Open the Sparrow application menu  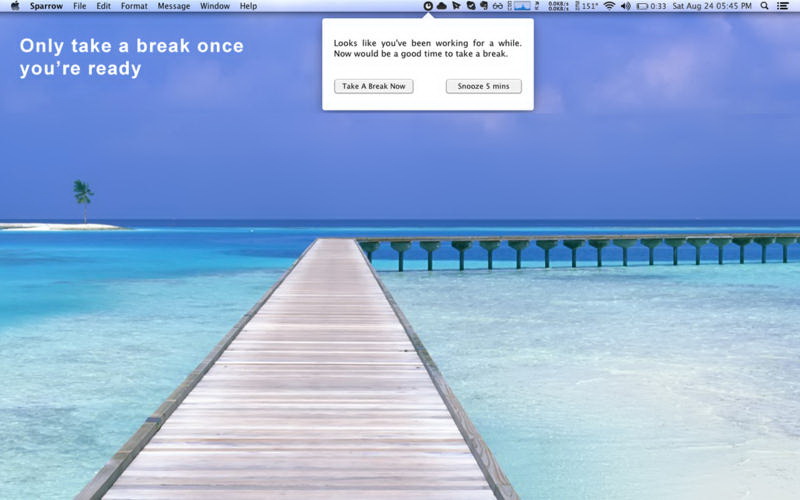tap(45, 6)
